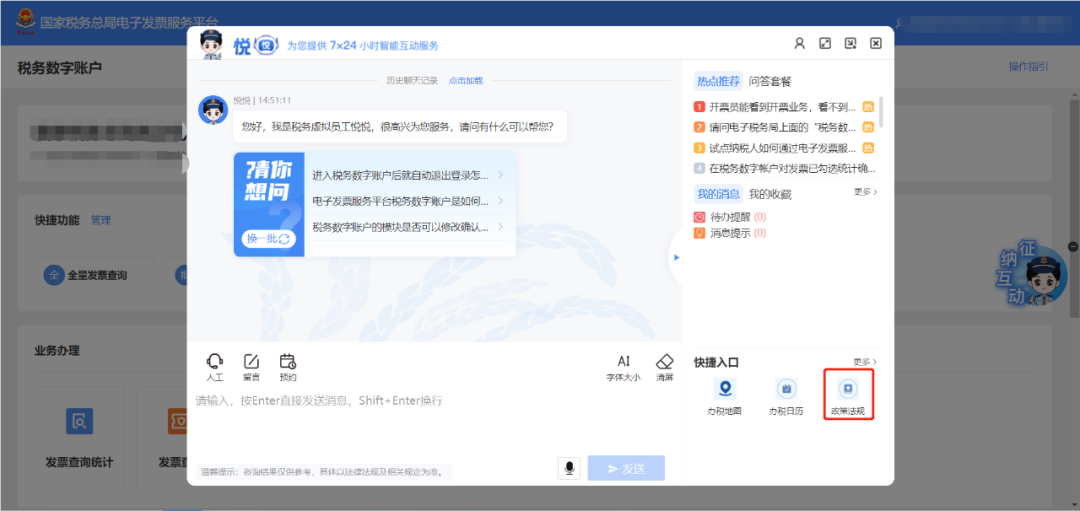Switch to 我的收藏 tab
Screen dimensions: 1080x511
[770, 194]
